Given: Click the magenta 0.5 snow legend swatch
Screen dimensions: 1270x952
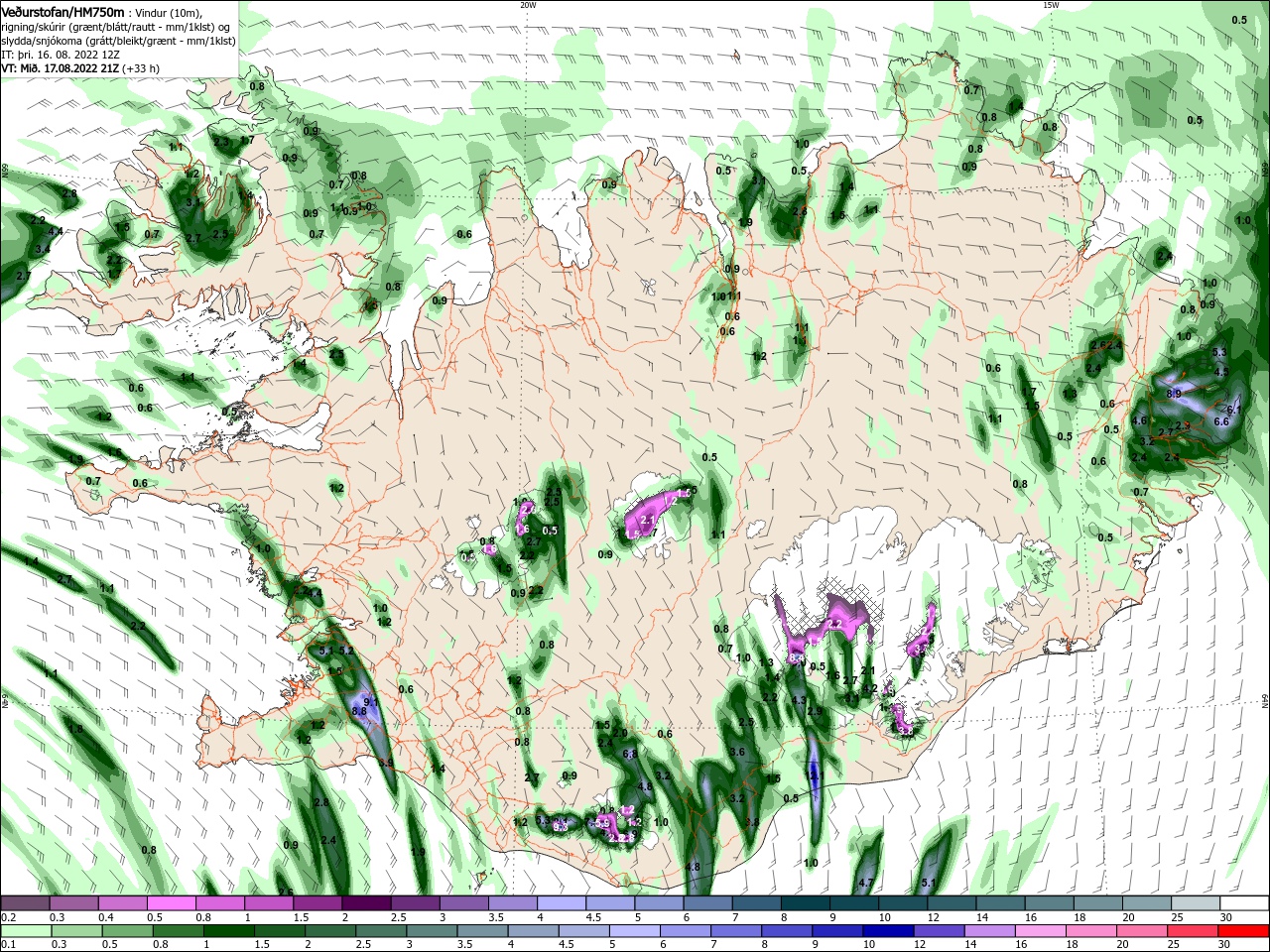Looking at the screenshot, I should click(172, 903).
